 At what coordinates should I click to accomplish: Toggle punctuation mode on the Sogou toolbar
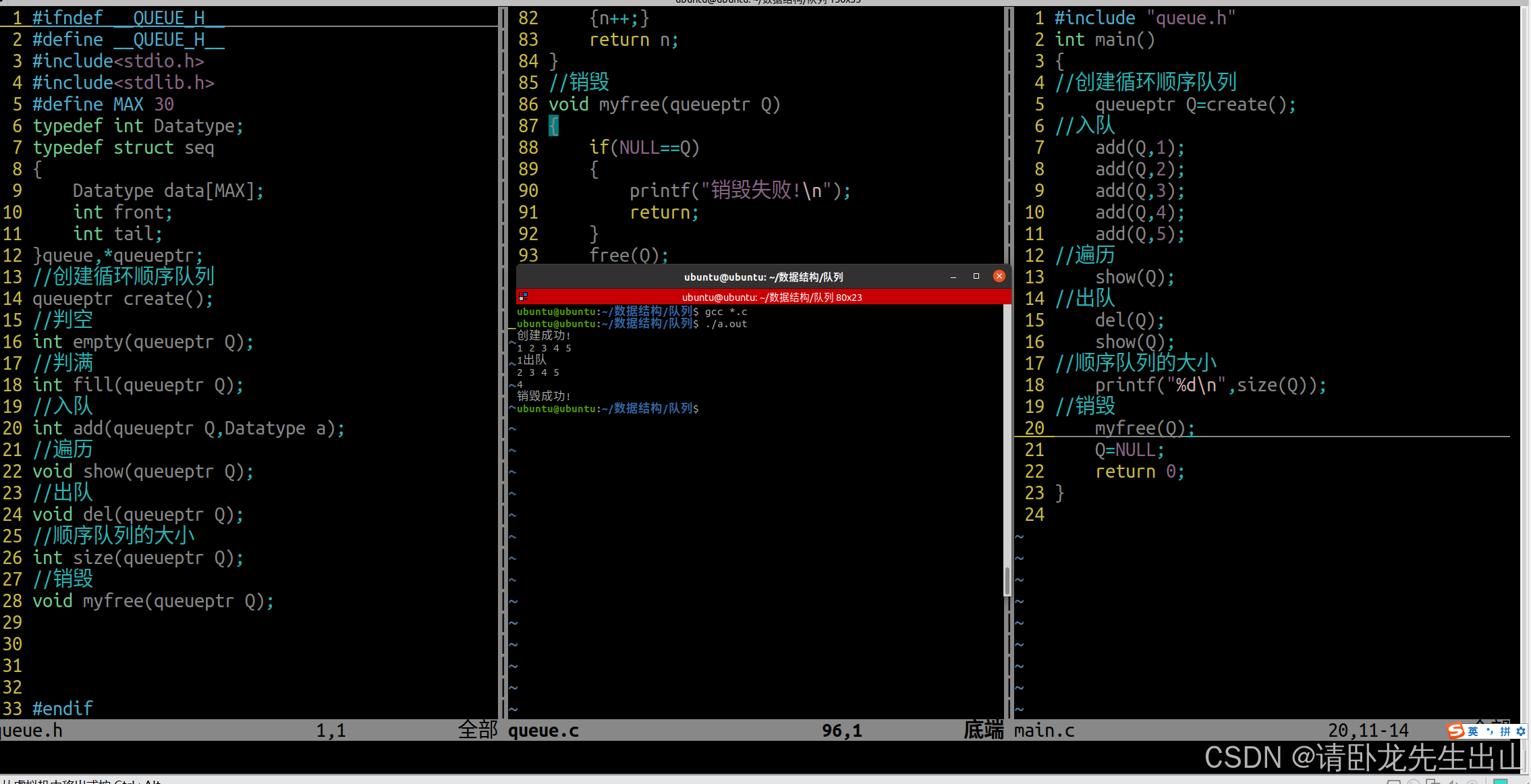(x=1490, y=731)
